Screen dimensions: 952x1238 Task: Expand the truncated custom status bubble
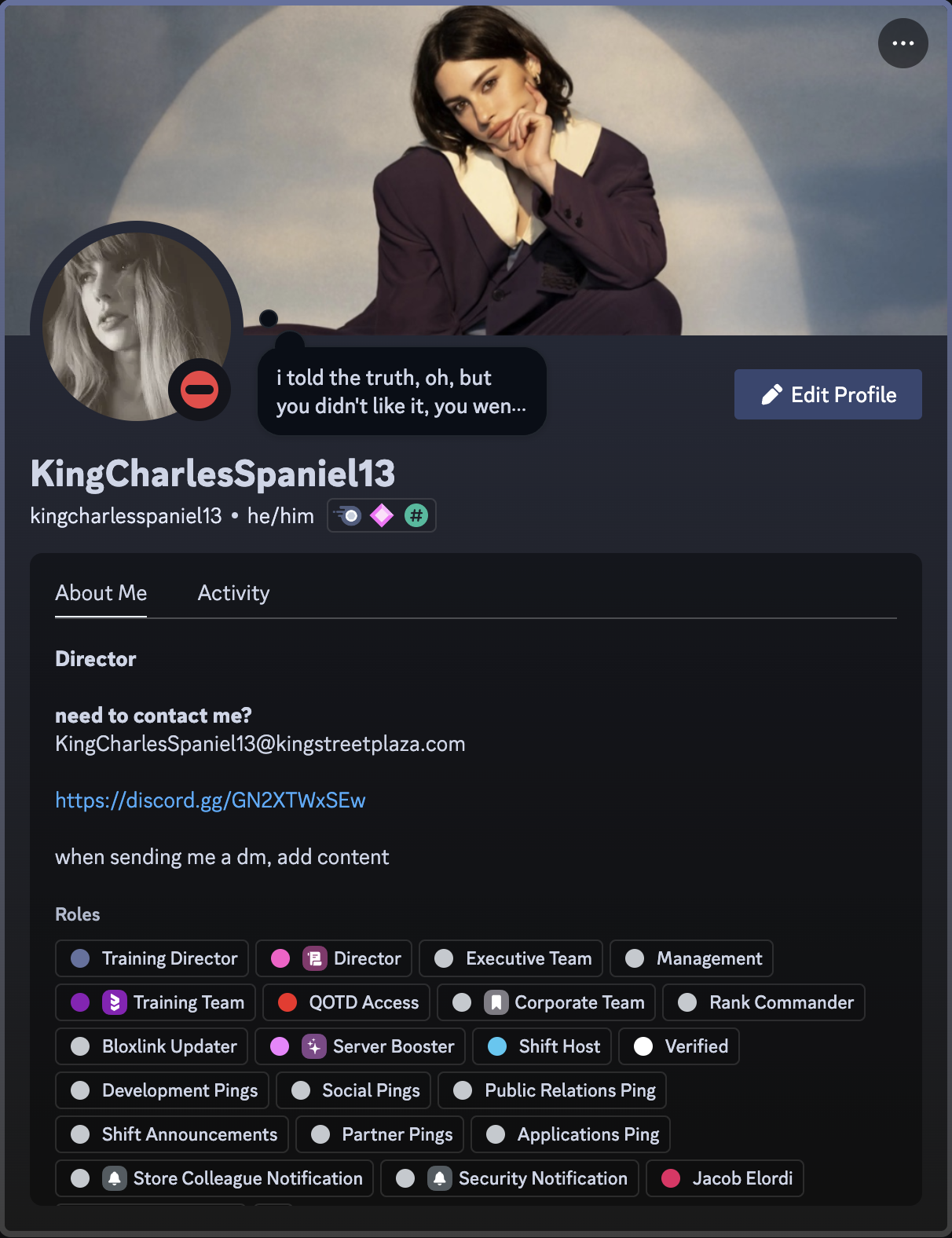pos(402,391)
